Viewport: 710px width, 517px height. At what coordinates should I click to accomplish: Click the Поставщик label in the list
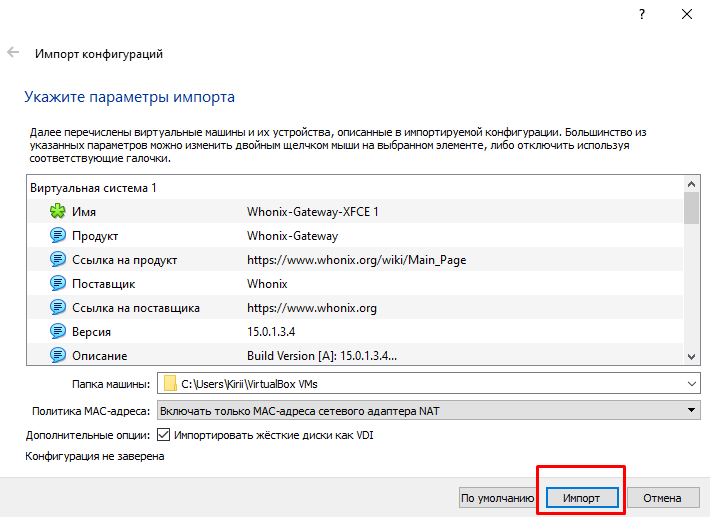tap(103, 284)
